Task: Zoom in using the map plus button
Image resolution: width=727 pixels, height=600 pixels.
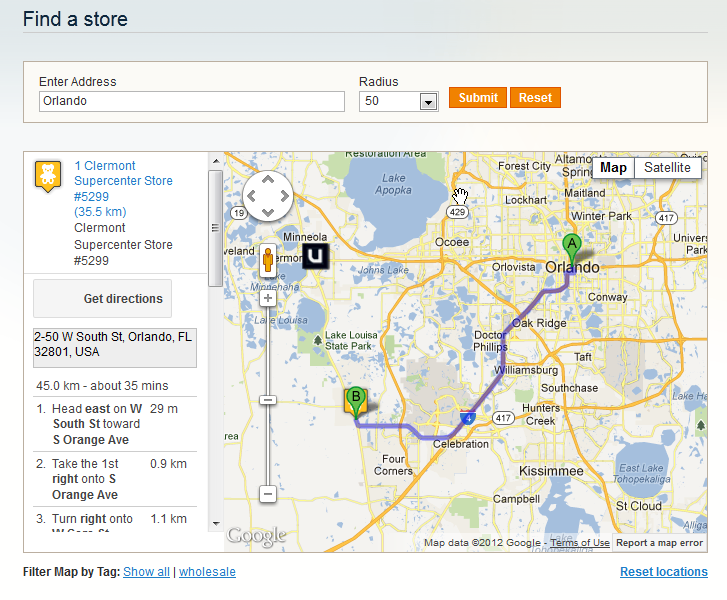Action: coord(268,298)
